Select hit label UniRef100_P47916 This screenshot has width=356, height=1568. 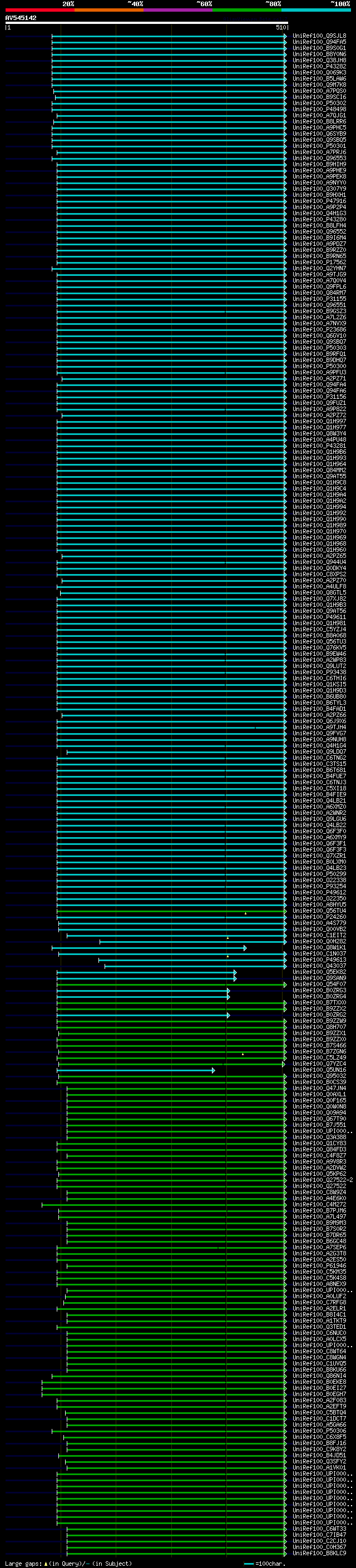pyautogui.click(x=319, y=201)
